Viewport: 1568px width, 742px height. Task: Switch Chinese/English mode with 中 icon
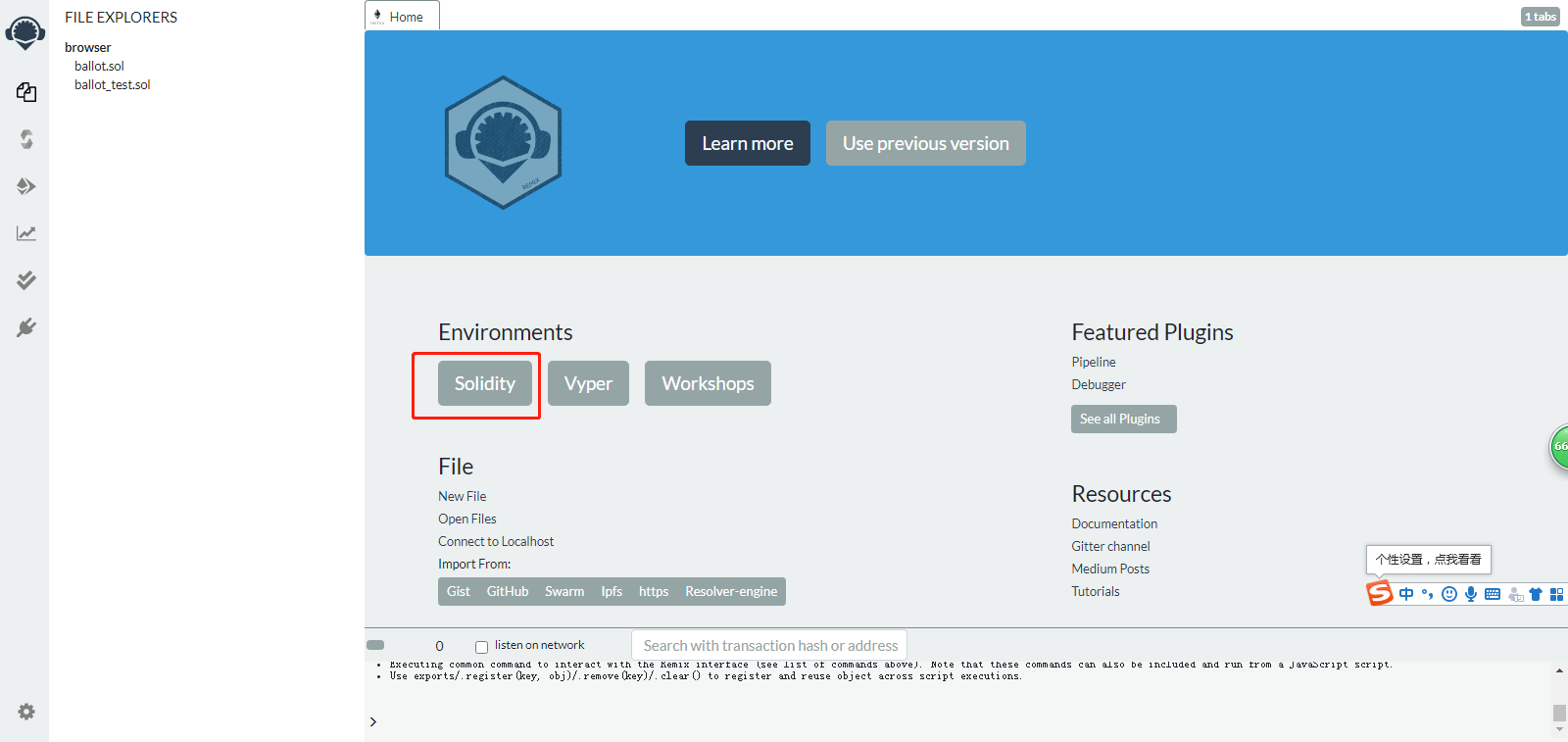point(1406,594)
